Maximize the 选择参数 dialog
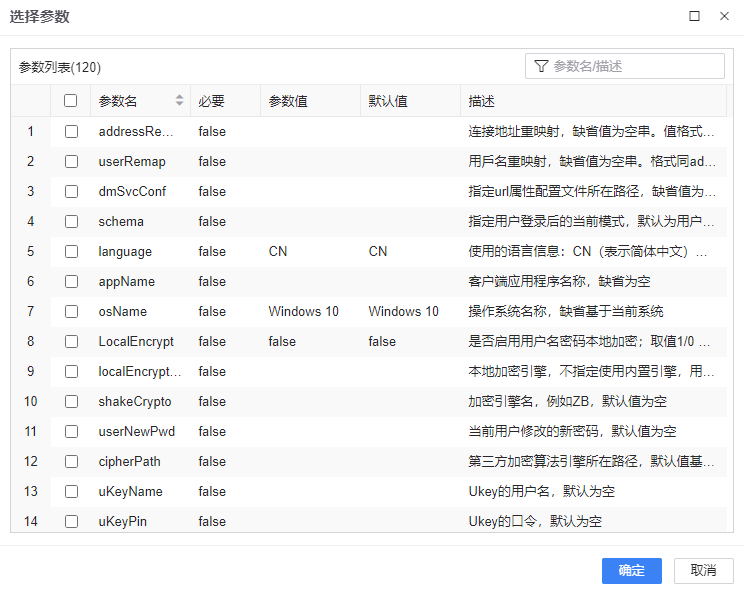 (694, 16)
